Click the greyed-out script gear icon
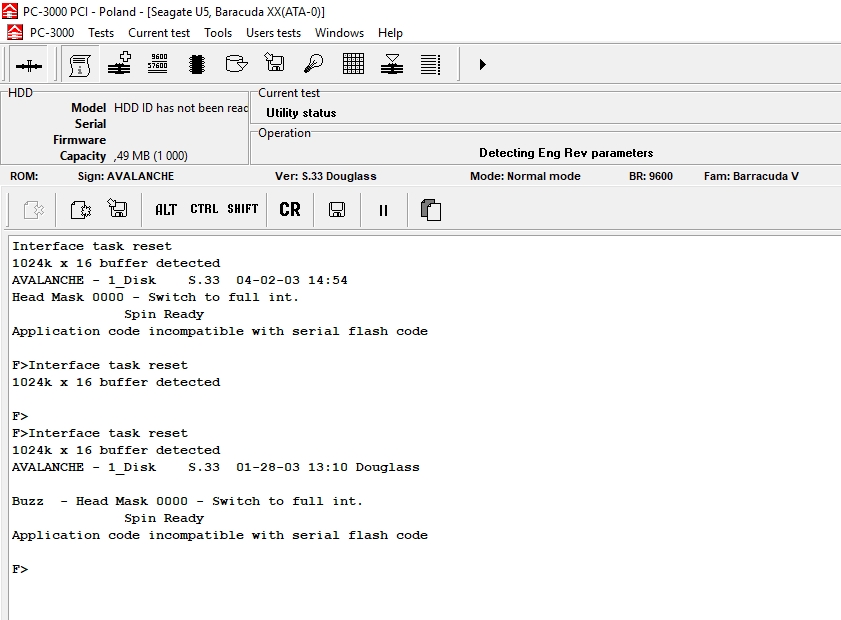 [33, 210]
